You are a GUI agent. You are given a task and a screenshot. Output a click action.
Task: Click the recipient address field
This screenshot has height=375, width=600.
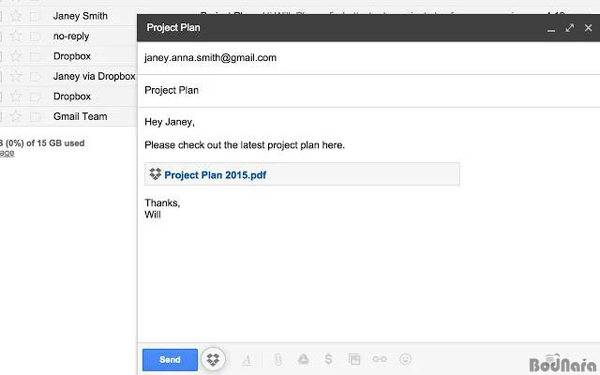point(368,58)
